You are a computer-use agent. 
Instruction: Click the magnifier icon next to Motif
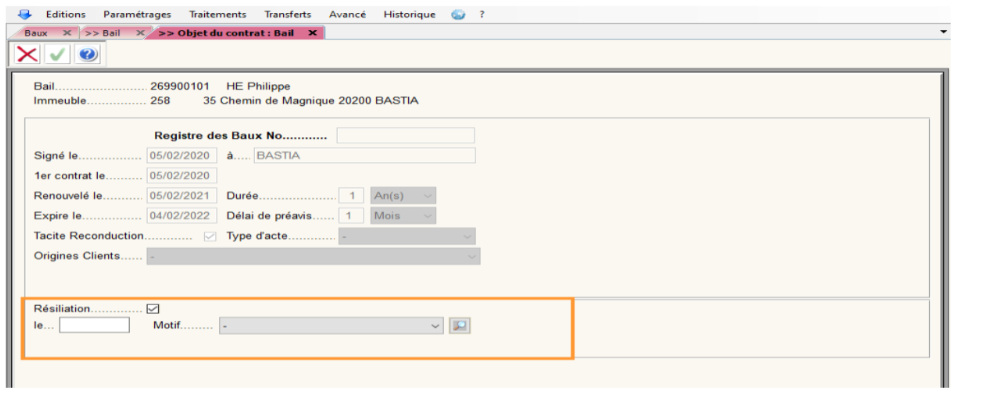tap(459, 325)
